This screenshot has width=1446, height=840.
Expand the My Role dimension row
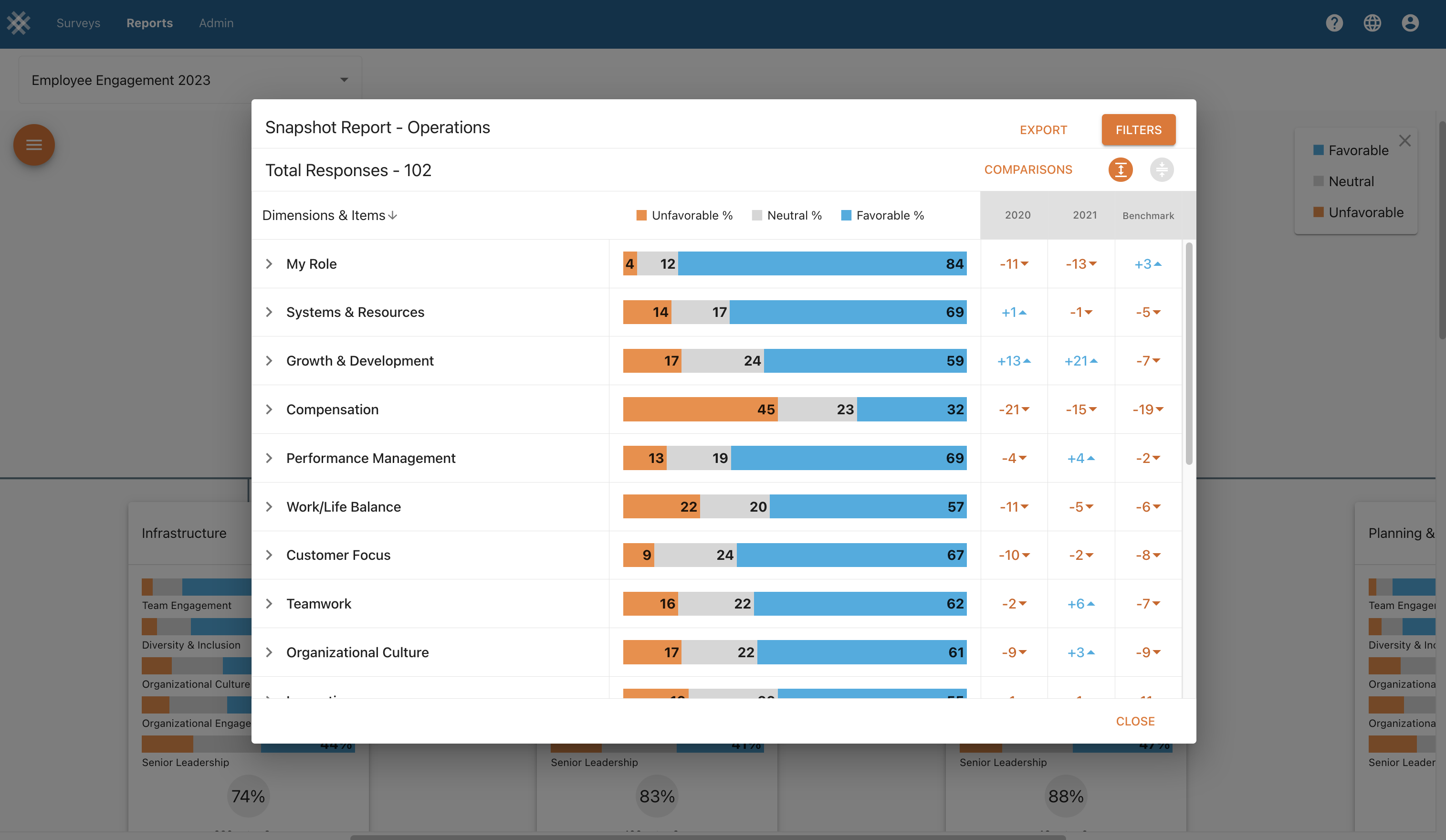[x=269, y=264]
